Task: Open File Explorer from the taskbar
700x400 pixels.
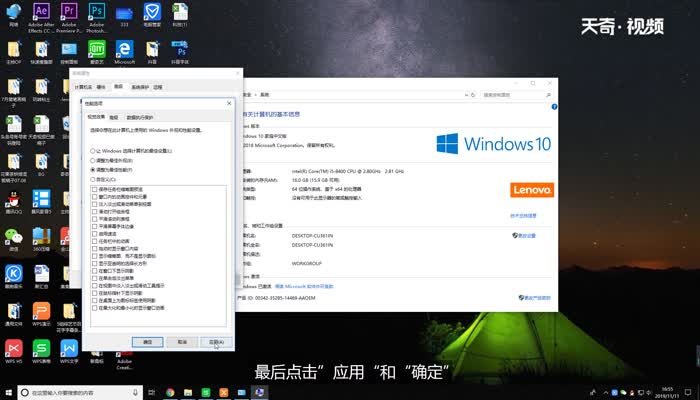Action: pyautogui.click(x=188, y=392)
